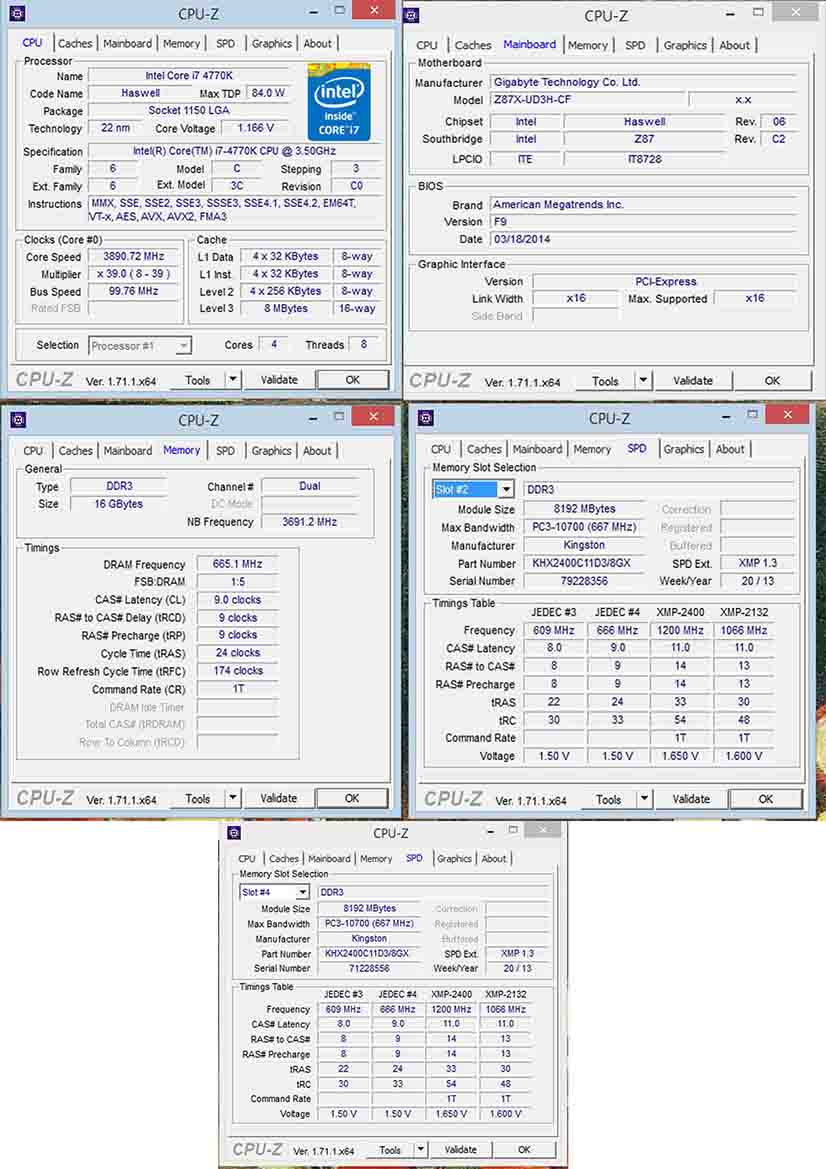Switch to Caches tab in the Intel Core i7 window

click(75, 43)
